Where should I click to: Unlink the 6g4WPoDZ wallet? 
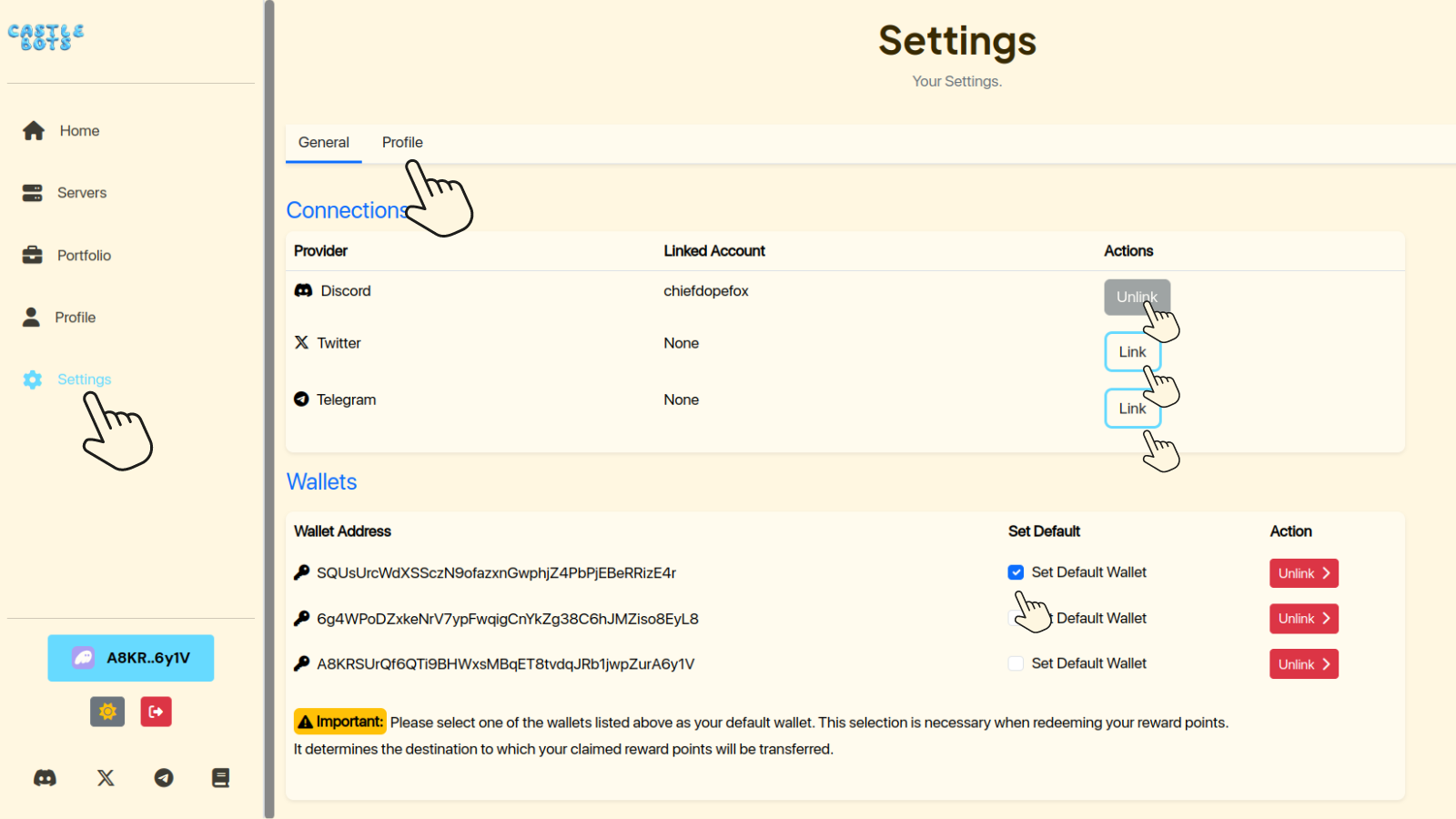(1303, 619)
